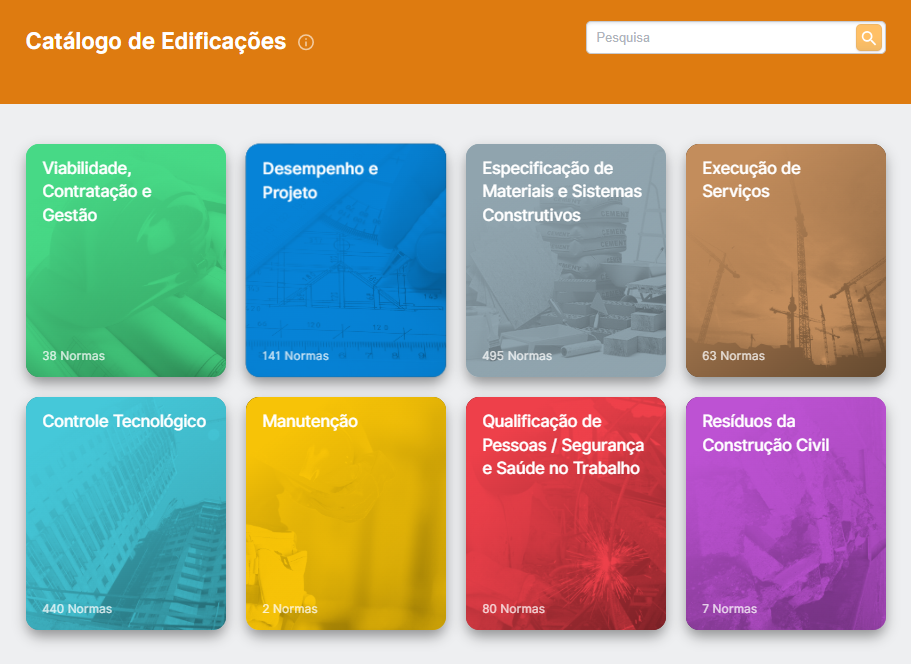Click the '495 Normas' count label
Image resolution: width=911 pixels, height=664 pixels.
pos(517,356)
